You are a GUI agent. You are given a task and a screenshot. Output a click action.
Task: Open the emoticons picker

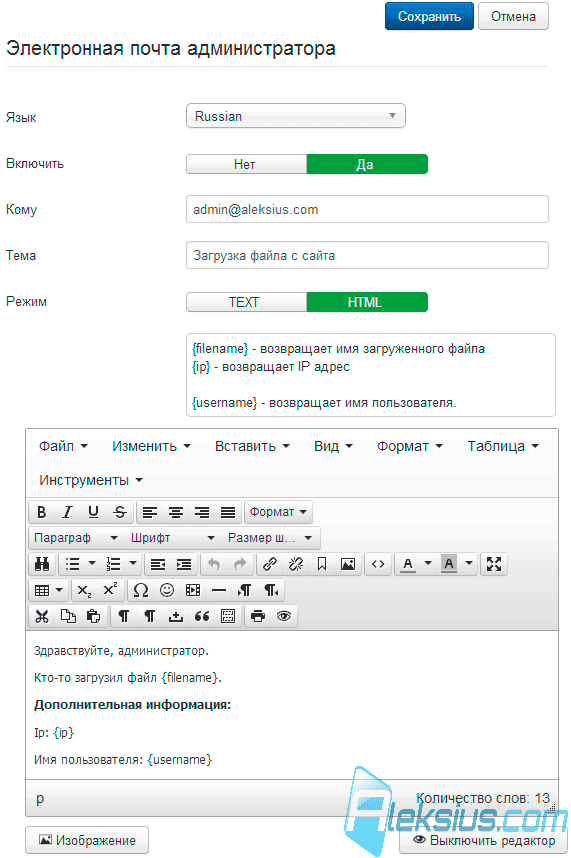167,590
